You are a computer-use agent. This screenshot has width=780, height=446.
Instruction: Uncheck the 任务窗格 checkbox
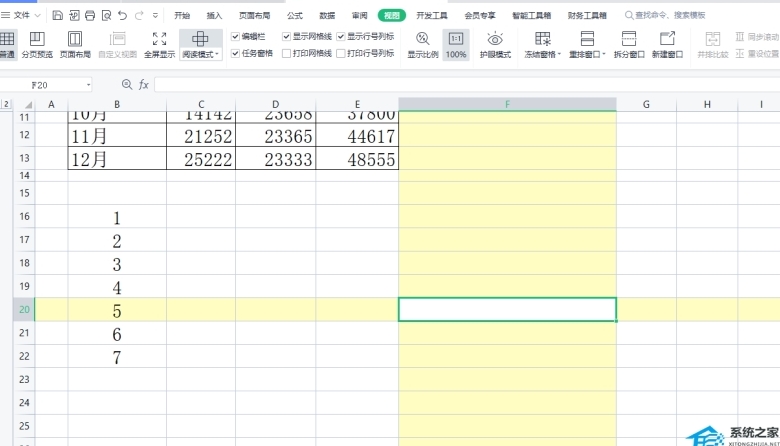point(235,53)
